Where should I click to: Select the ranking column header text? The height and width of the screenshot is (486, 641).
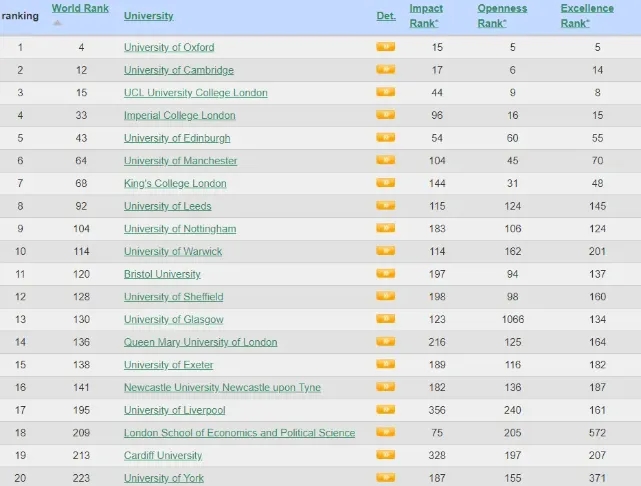(20, 16)
